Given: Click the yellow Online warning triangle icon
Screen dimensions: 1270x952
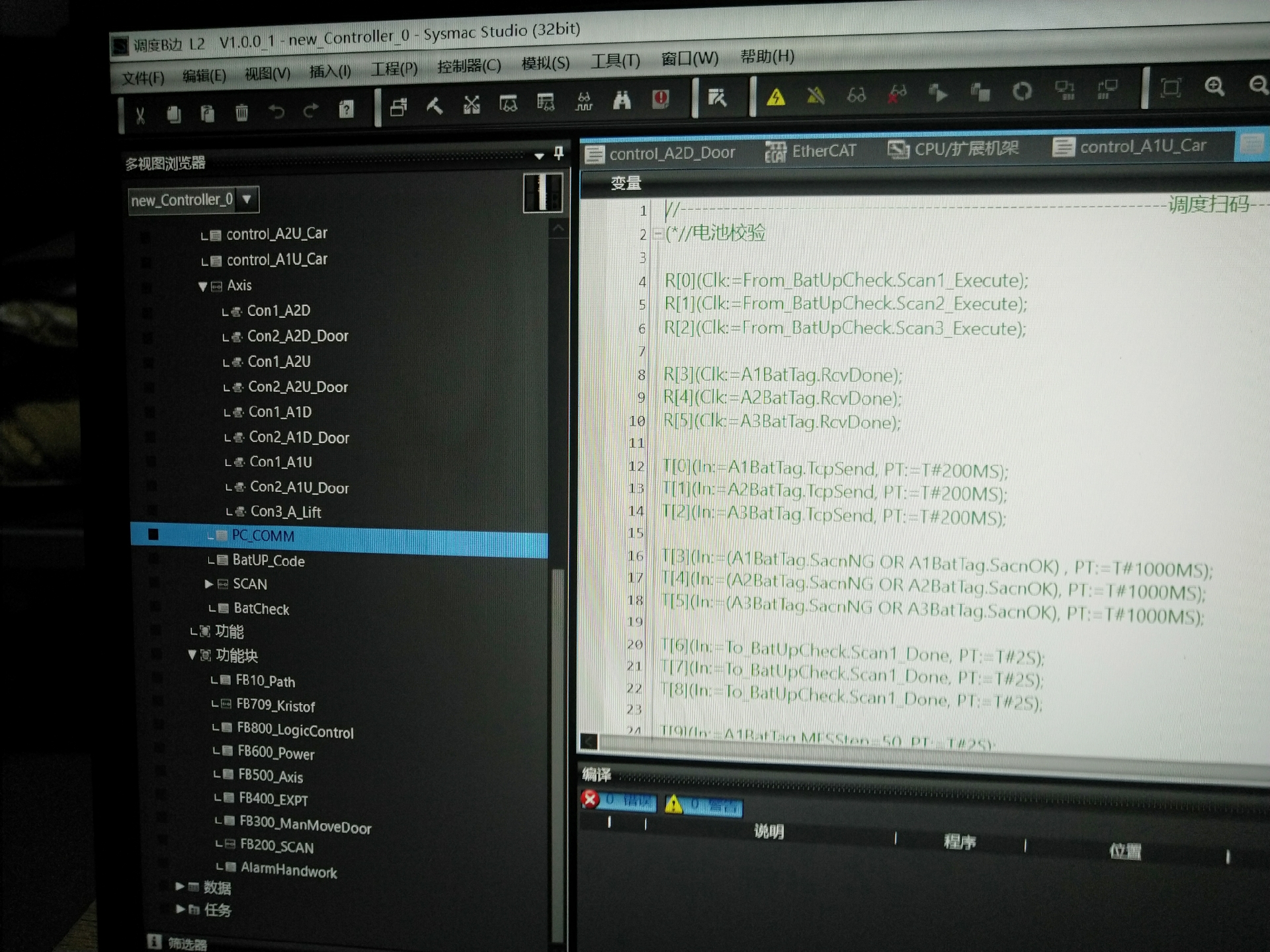Looking at the screenshot, I should [x=776, y=98].
